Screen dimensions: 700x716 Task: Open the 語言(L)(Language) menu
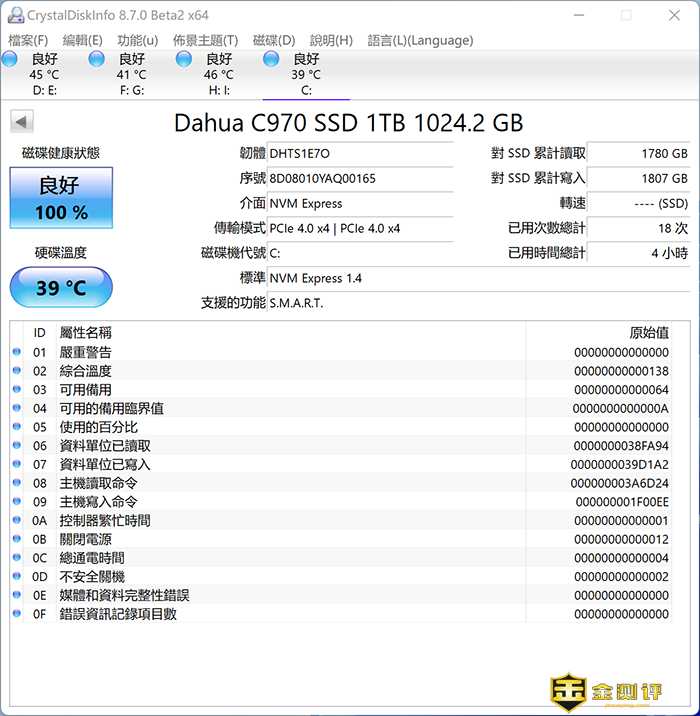pyautogui.click(x=420, y=40)
